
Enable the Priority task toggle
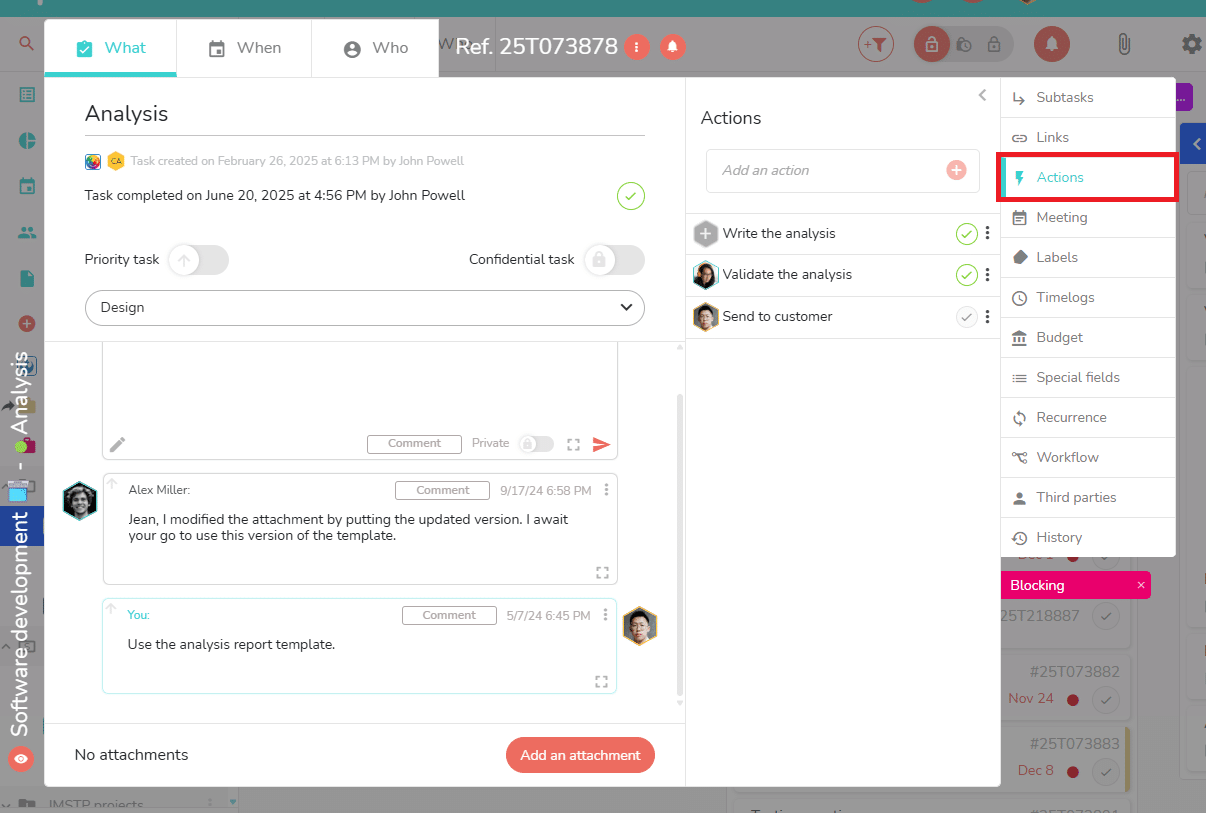tap(198, 259)
